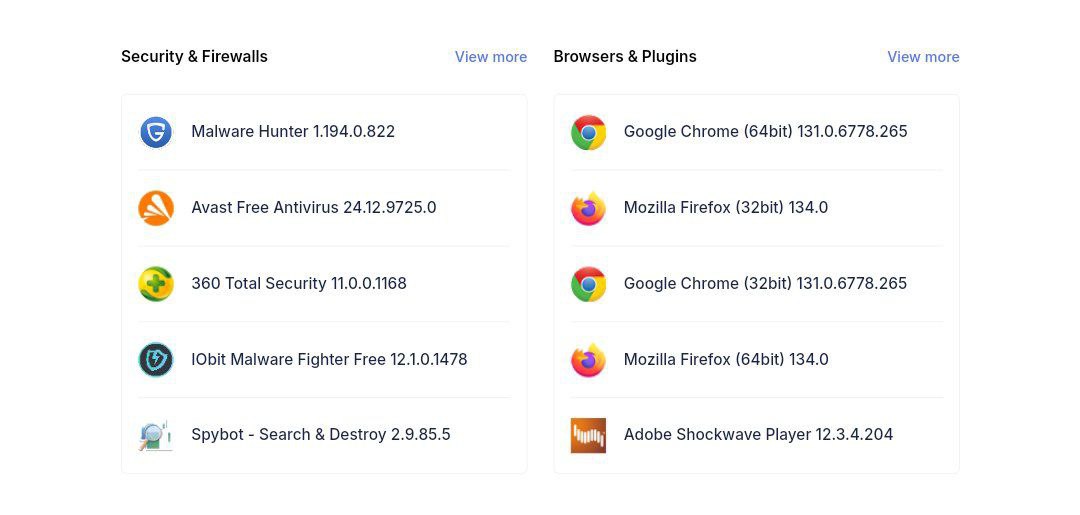Open IObit Malware Fighter Free 12.1.0.1478
The height and width of the screenshot is (515, 1080).
[329, 359]
